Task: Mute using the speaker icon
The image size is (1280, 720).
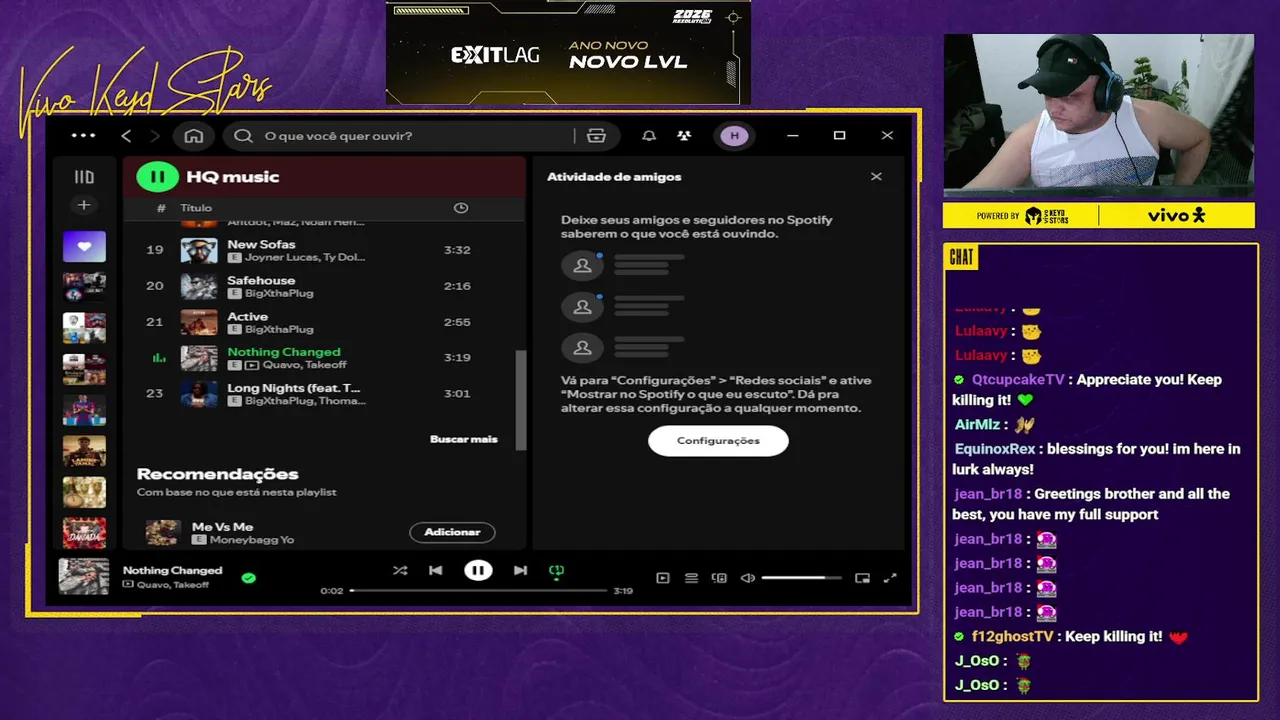Action: click(748, 578)
